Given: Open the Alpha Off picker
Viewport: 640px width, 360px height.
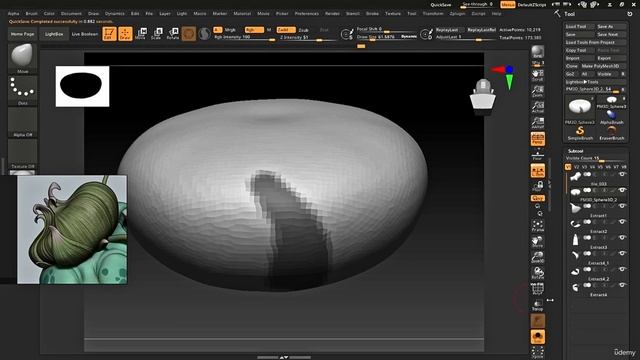Looking at the screenshot, I should point(22,122).
